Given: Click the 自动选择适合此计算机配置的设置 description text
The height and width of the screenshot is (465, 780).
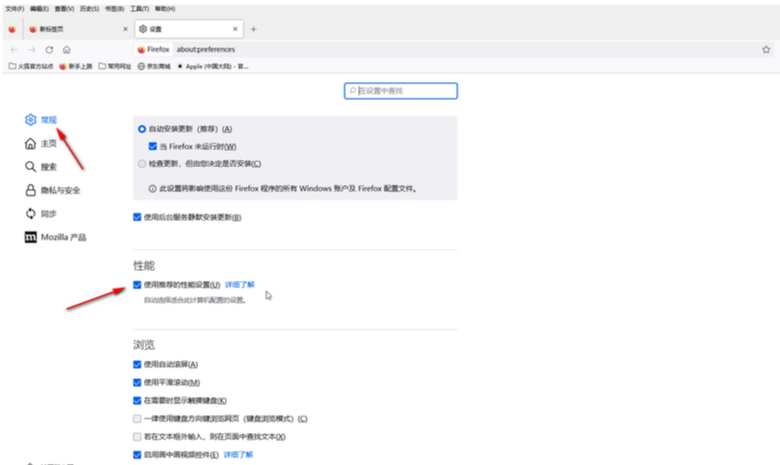Looking at the screenshot, I should pyautogui.click(x=195, y=300).
